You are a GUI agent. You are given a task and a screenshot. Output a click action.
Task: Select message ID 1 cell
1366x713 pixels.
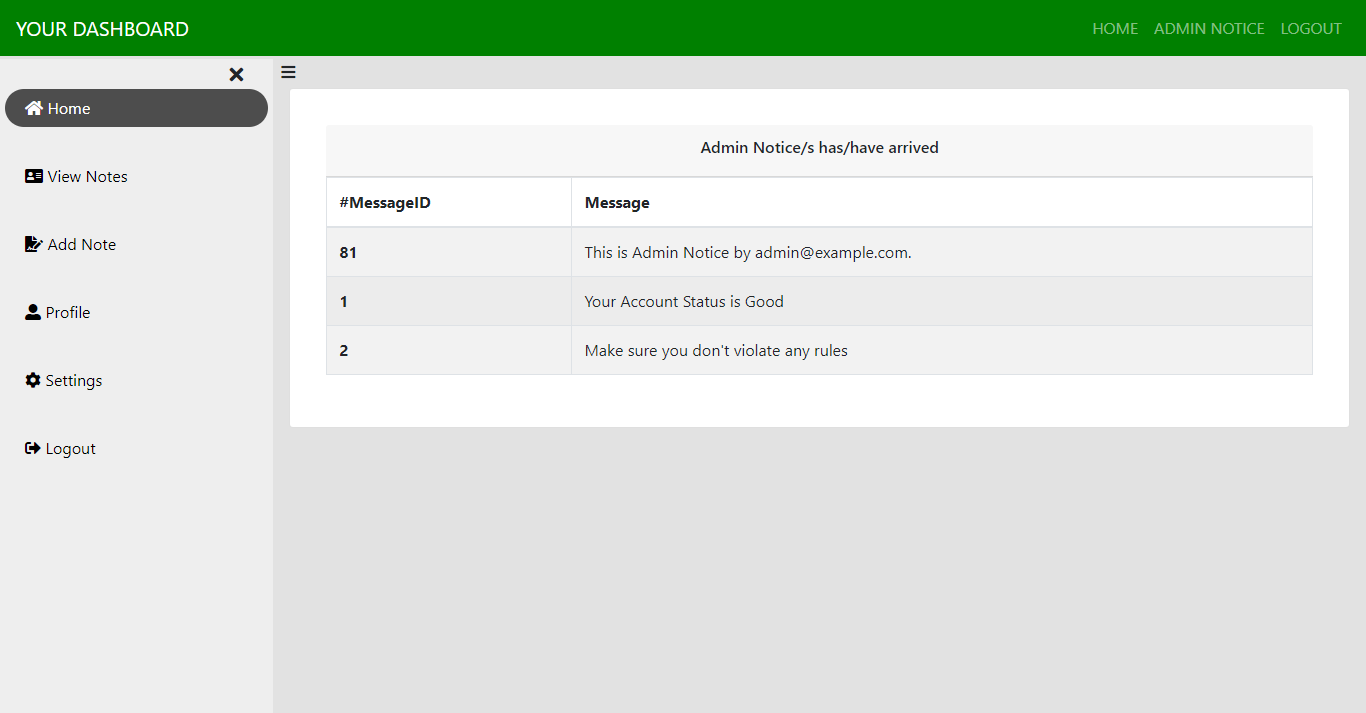pos(449,301)
